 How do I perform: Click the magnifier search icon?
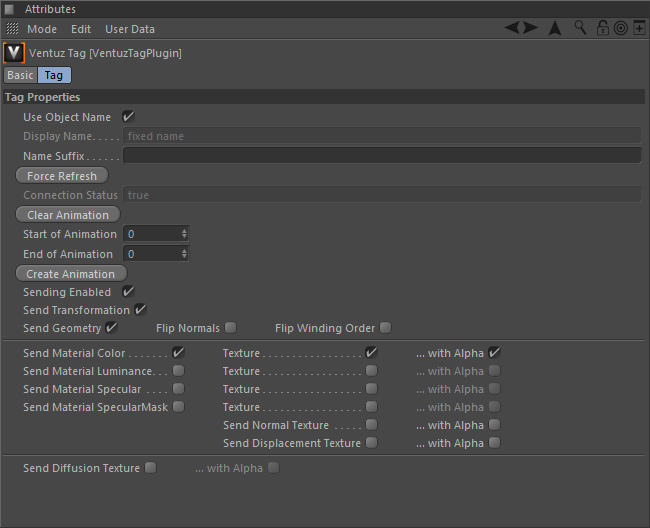pos(580,28)
